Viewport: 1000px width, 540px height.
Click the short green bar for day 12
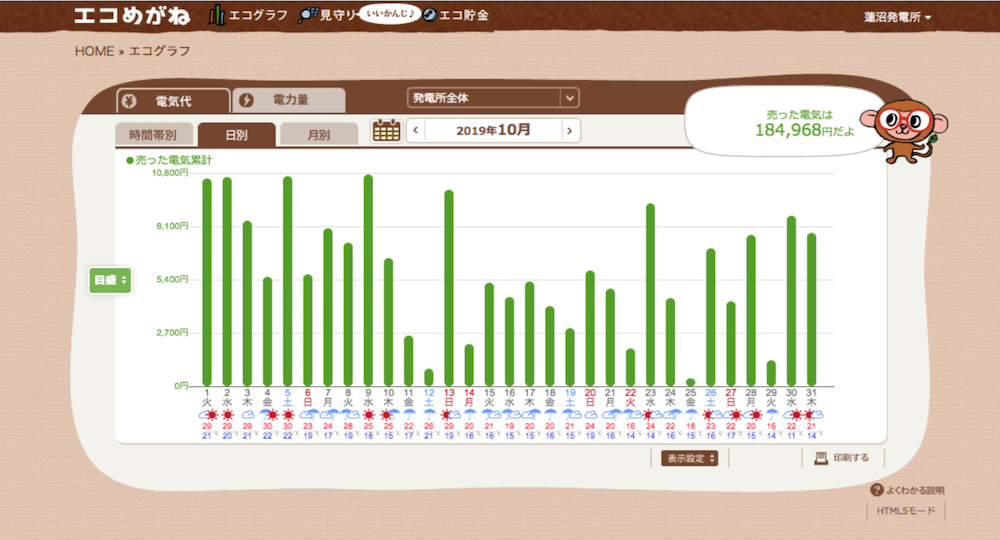[429, 377]
